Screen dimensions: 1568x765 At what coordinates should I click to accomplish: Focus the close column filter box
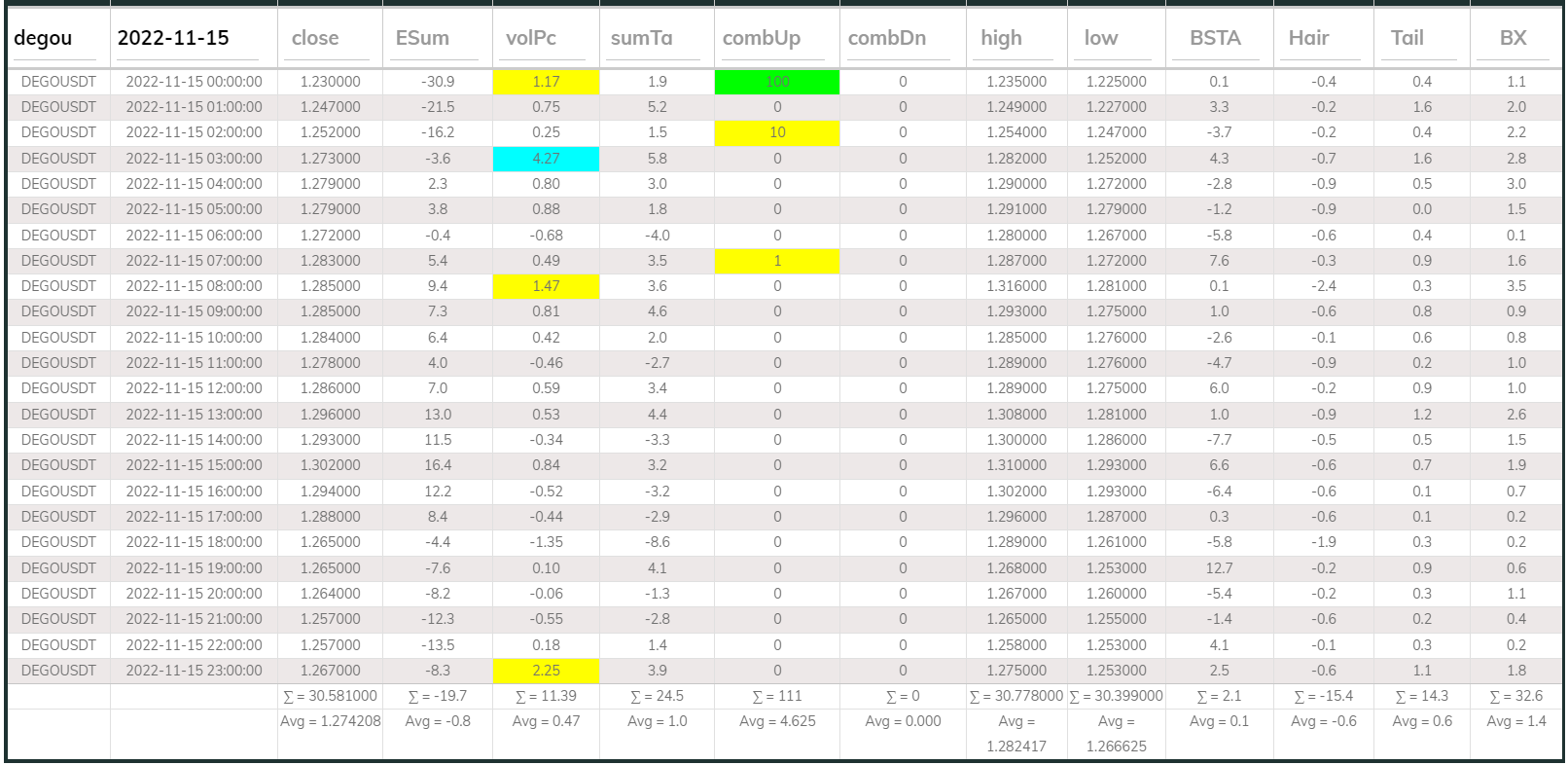point(330,39)
